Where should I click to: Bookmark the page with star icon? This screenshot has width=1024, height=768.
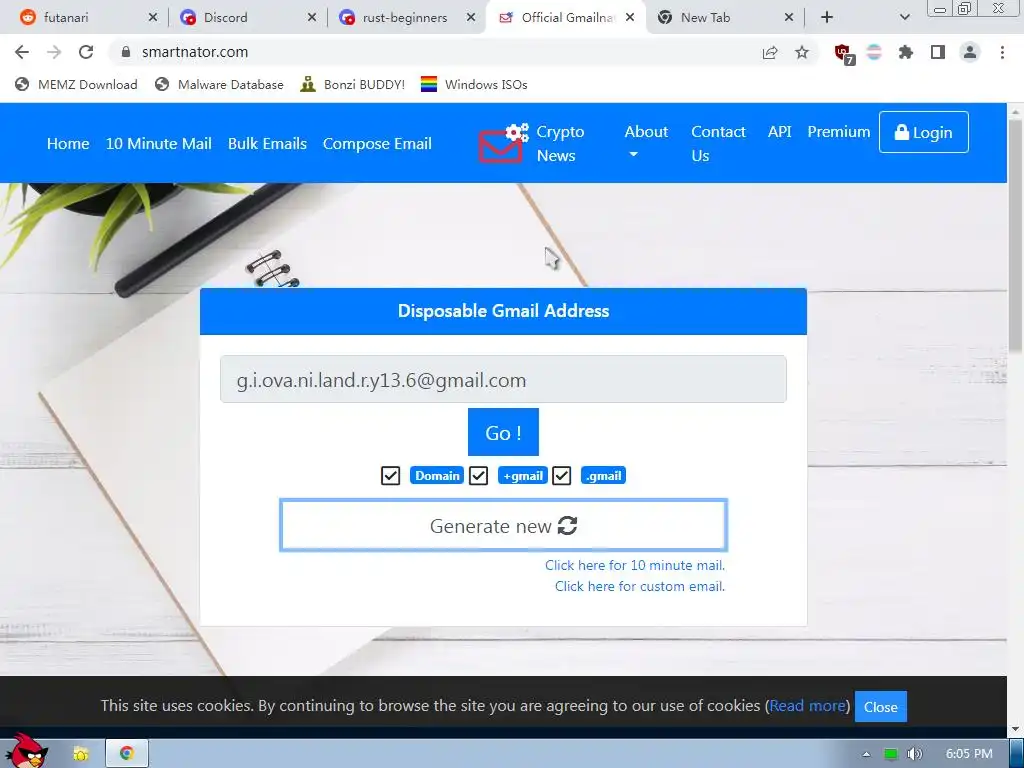pyautogui.click(x=802, y=52)
